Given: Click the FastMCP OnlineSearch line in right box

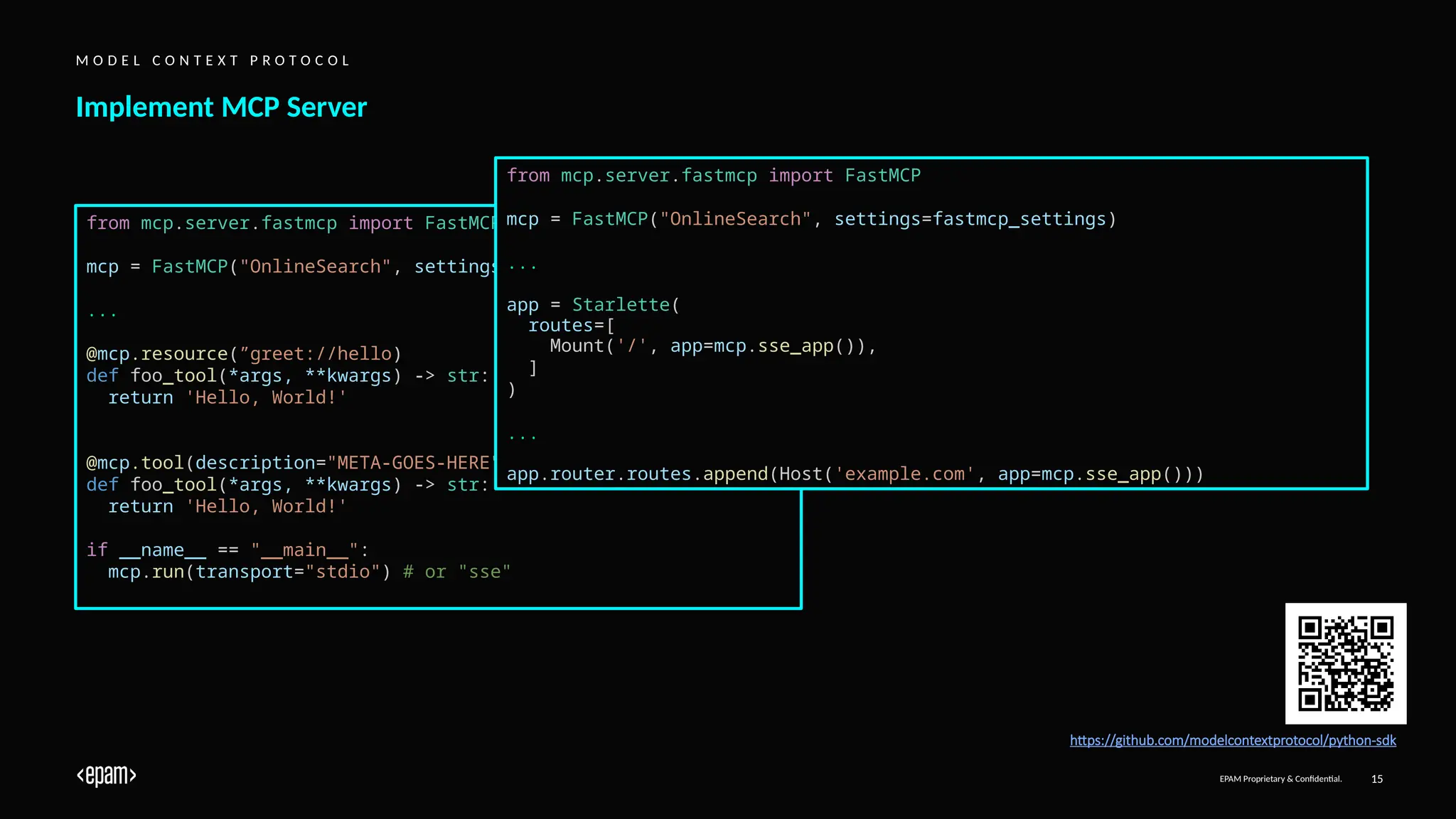Looking at the screenshot, I should (810, 219).
